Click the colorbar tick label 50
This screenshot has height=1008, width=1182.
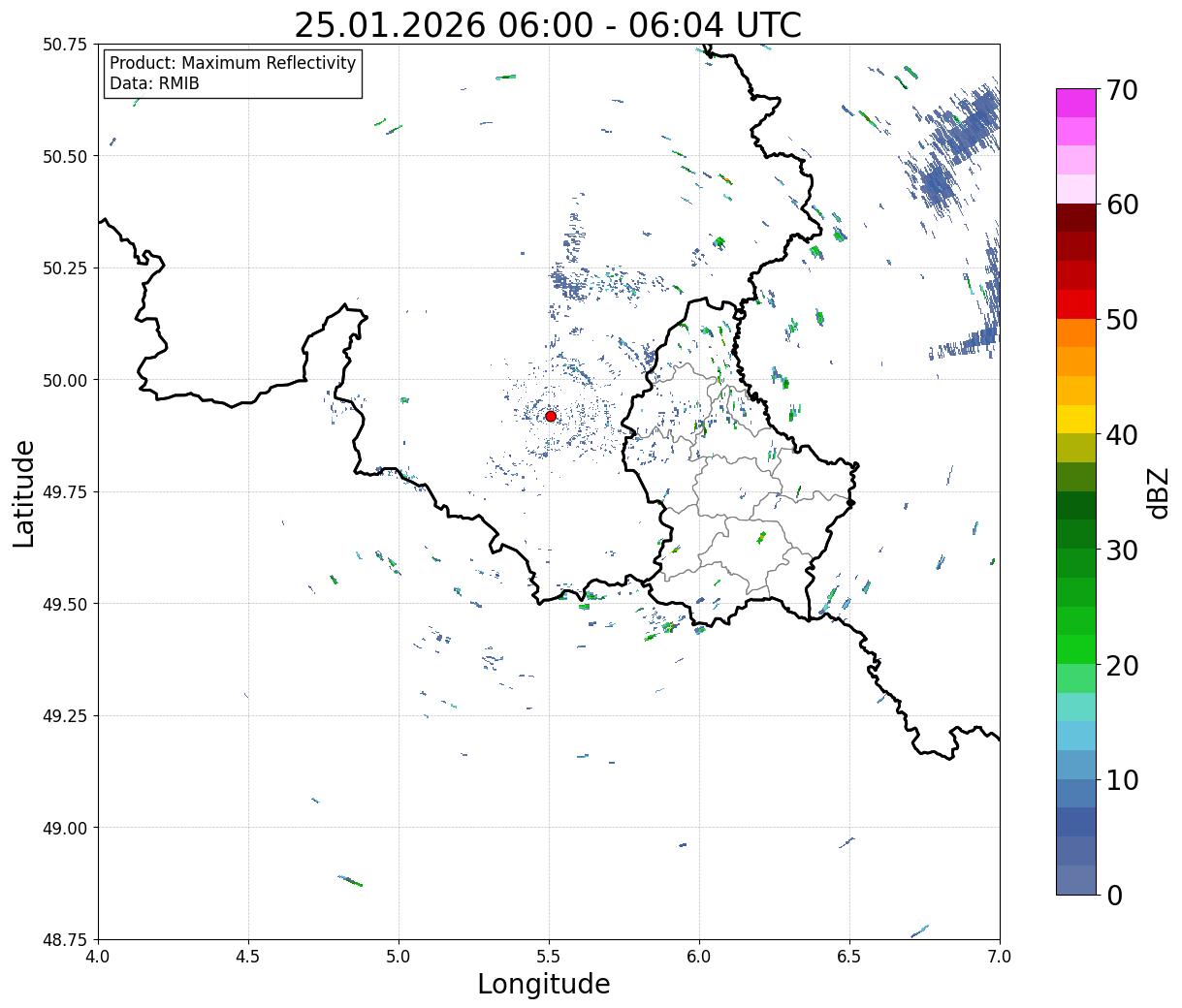point(1122,320)
